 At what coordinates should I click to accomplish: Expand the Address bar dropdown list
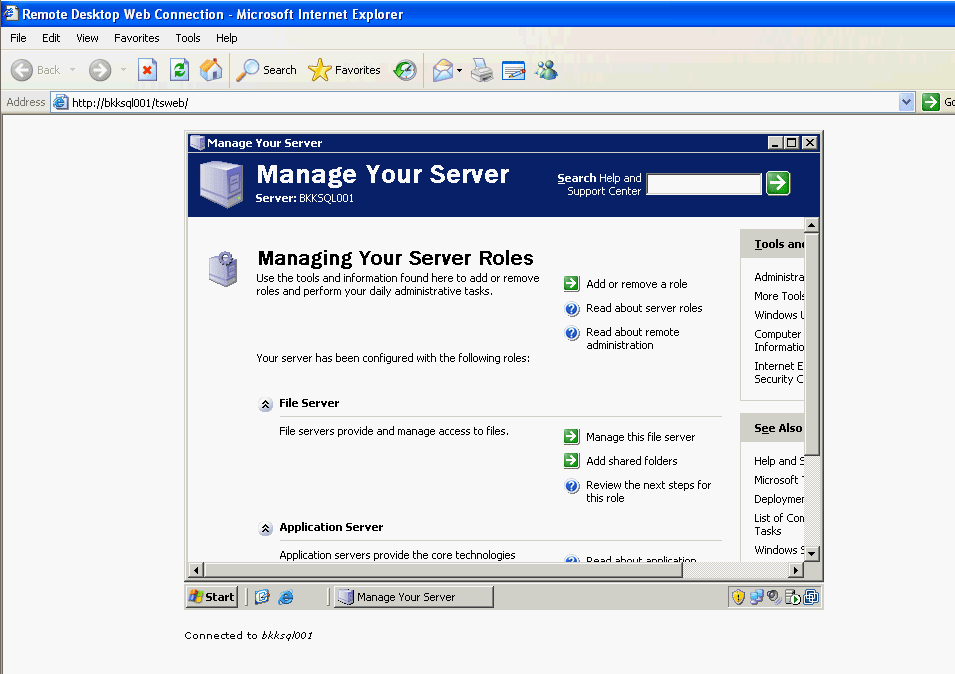(x=906, y=102)
